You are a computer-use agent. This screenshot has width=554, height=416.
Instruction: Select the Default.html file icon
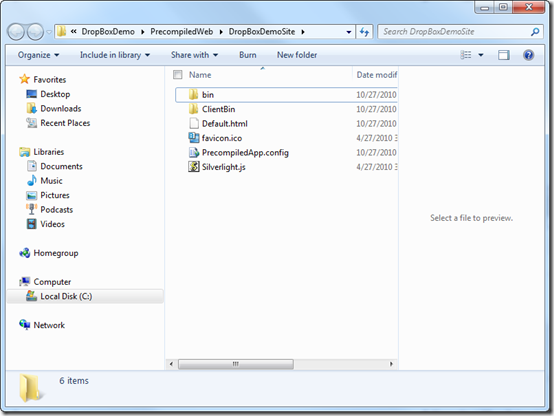coord(194,123)
